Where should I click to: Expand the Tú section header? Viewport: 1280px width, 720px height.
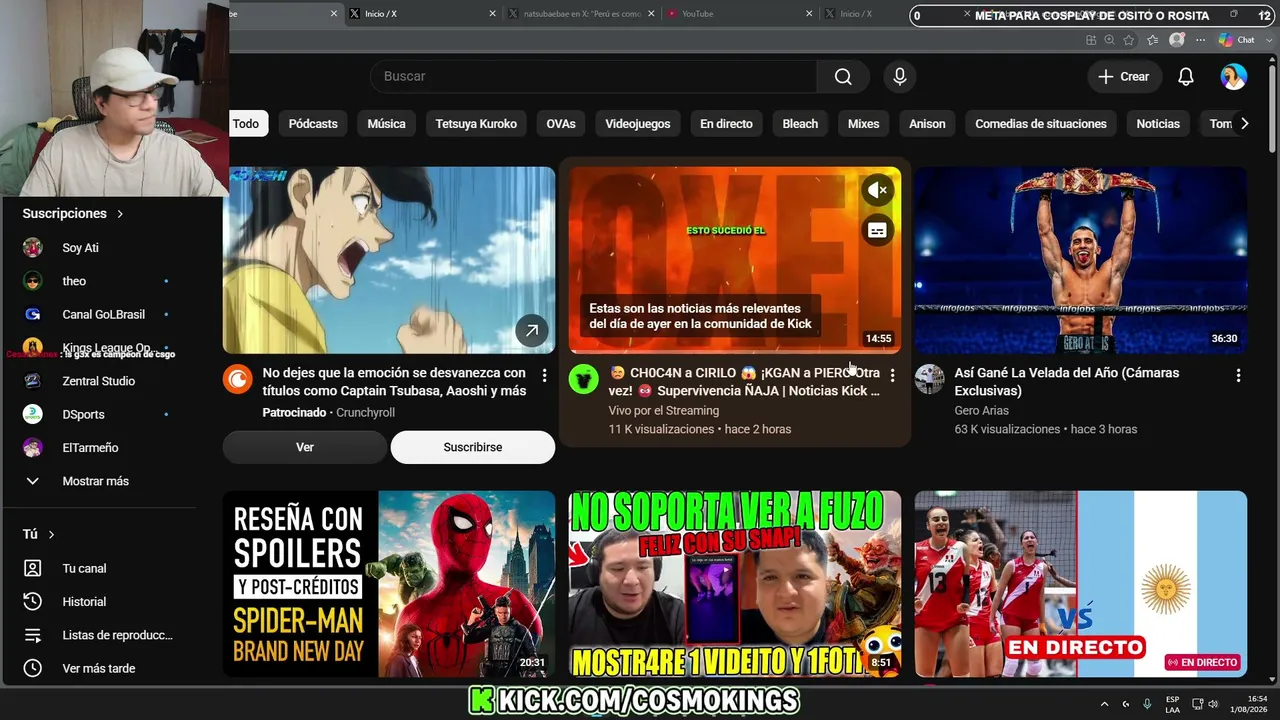pos(39,534)
